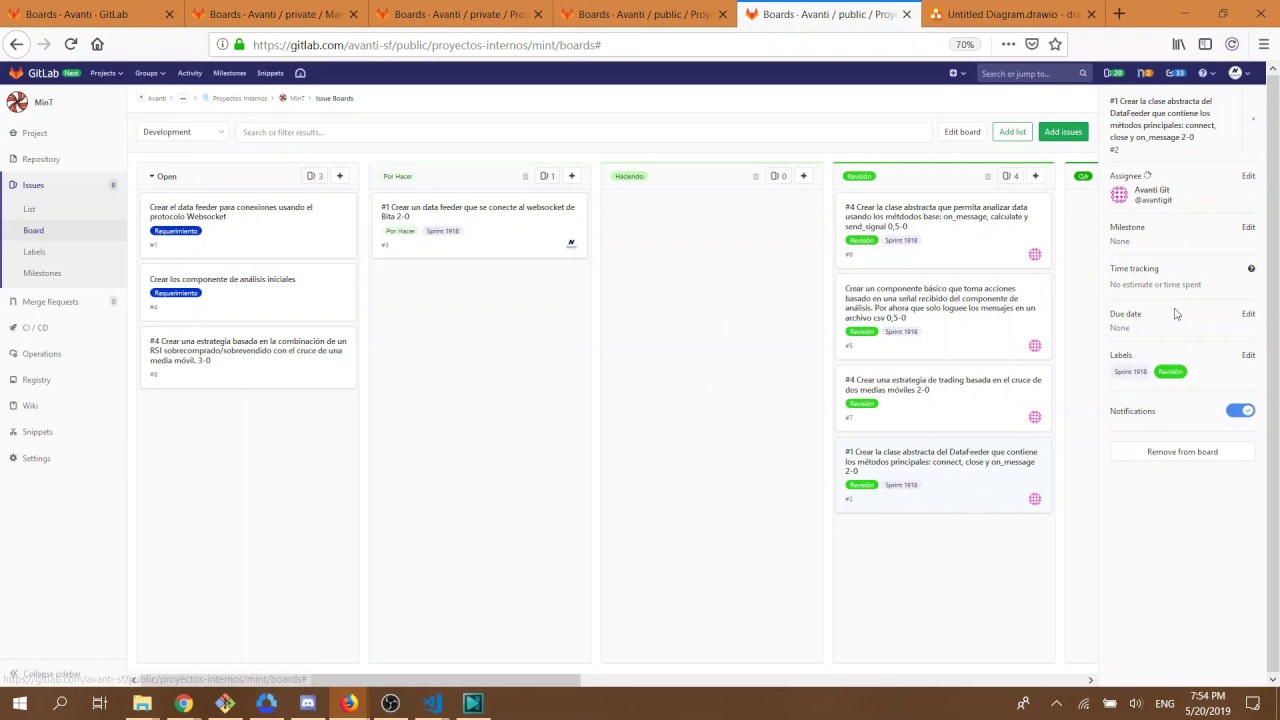
Task: Edit the Milestone field
Action: tap(1248, 227)
